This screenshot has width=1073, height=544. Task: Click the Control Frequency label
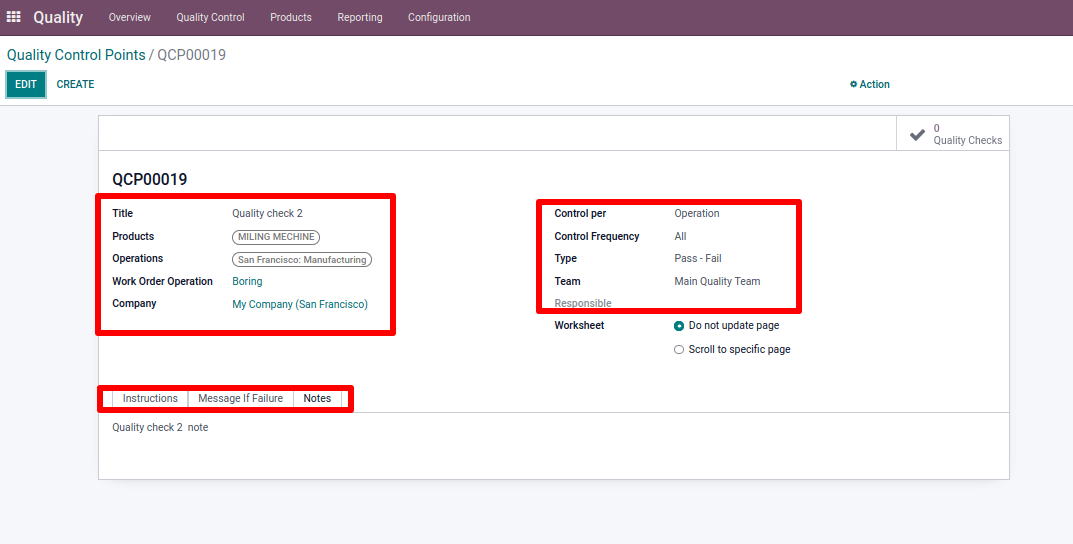click(x=597, y=236)
